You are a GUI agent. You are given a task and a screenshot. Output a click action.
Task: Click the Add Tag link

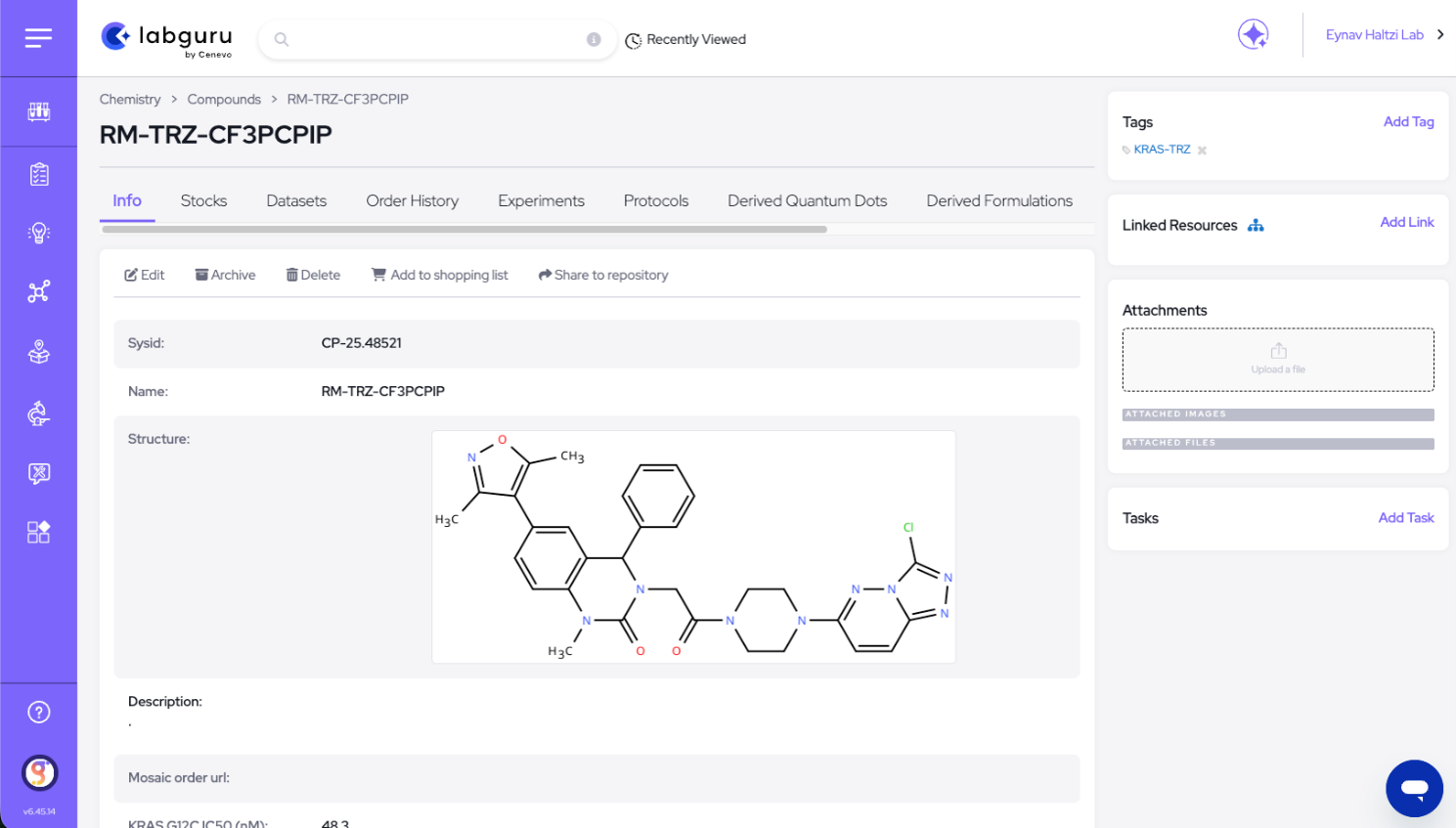(1408, 121)
